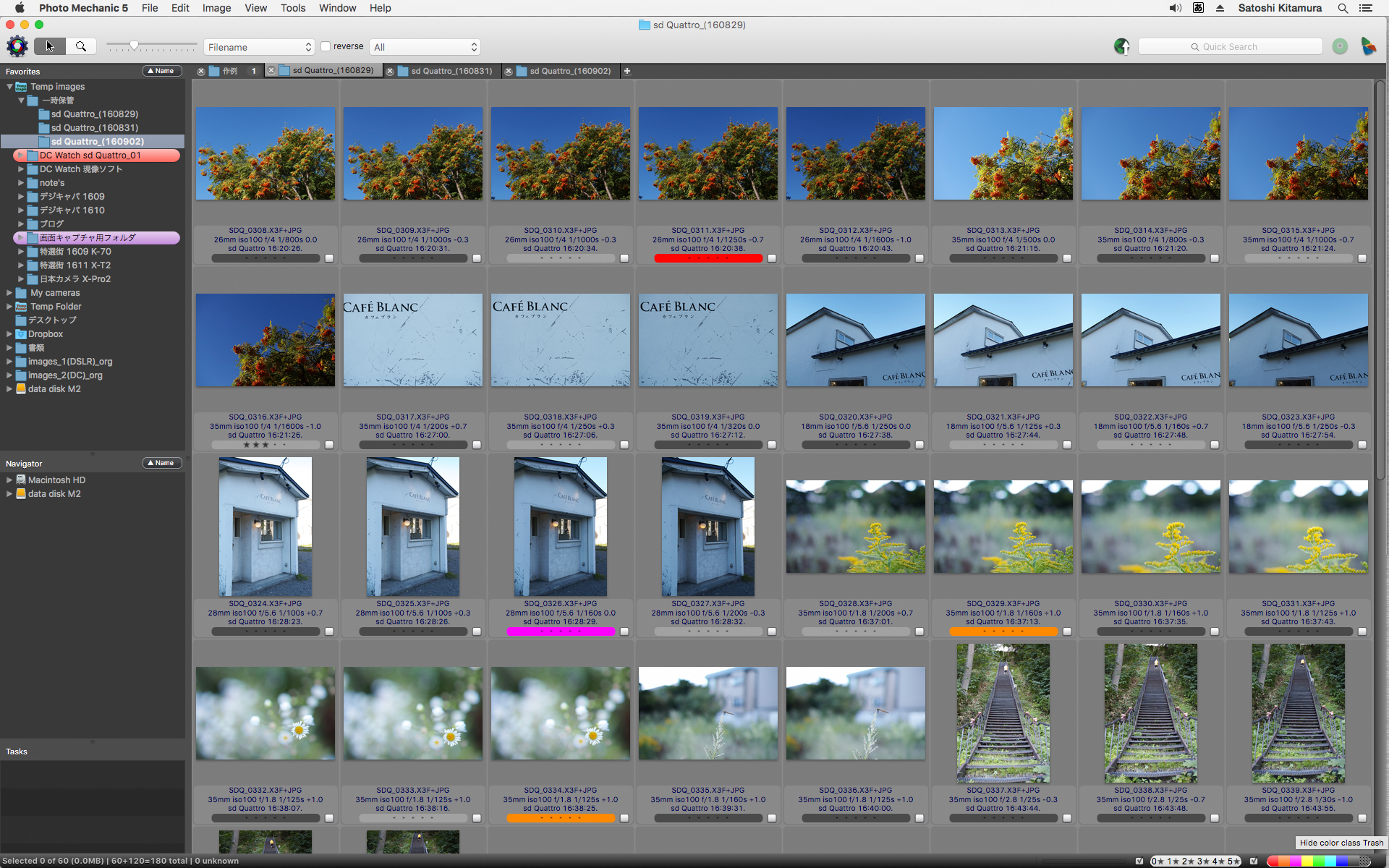Click the multicolored leaf icon in toolbar
Viewport: 1389px width, 868px height.
click(x=1368, y=47)
